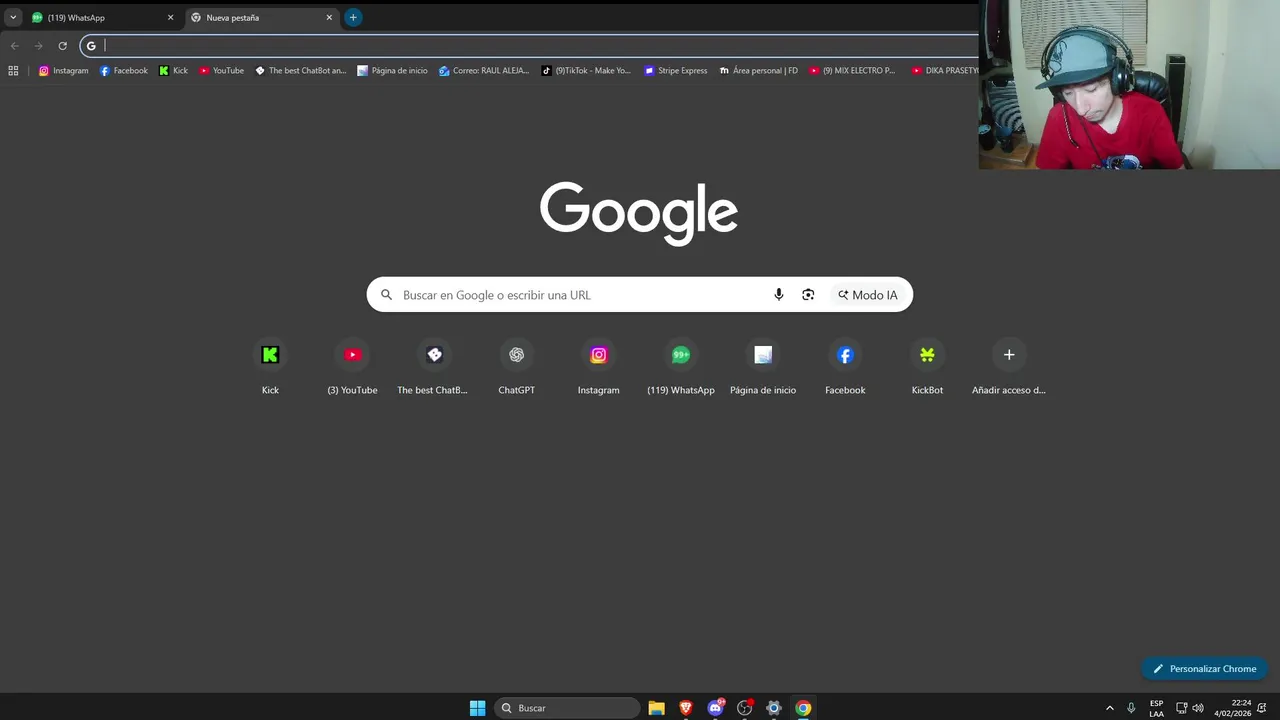
Task: Switch ESP LAA input language
Action: tap(1157, 708)
